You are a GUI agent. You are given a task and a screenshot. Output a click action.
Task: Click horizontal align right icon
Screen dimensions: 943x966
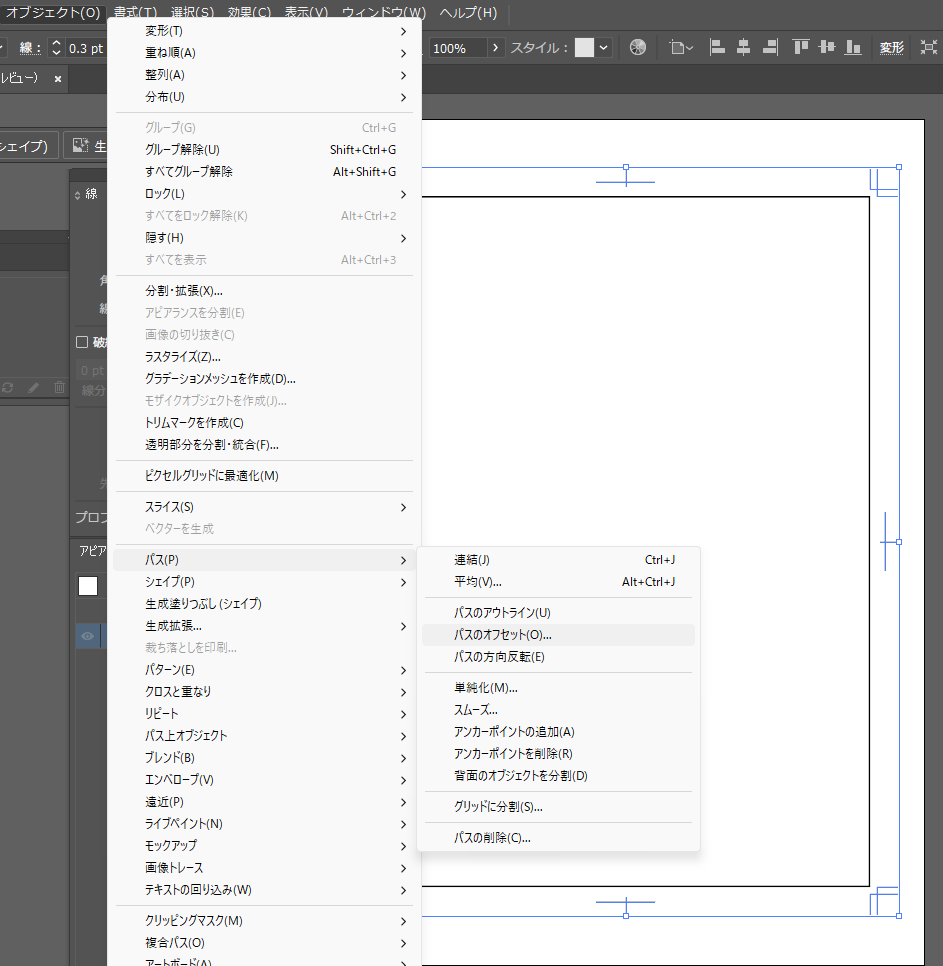click(x=770, y=47)
